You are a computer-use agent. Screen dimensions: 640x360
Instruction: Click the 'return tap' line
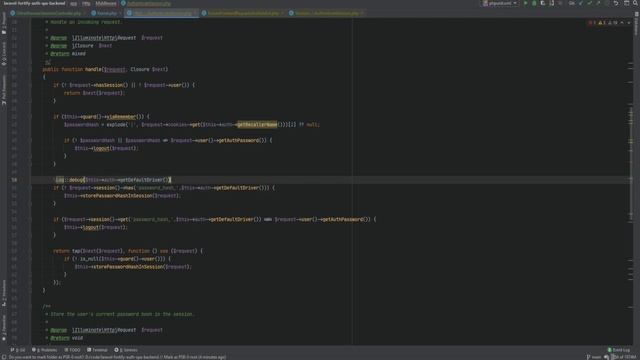[128, 251]
